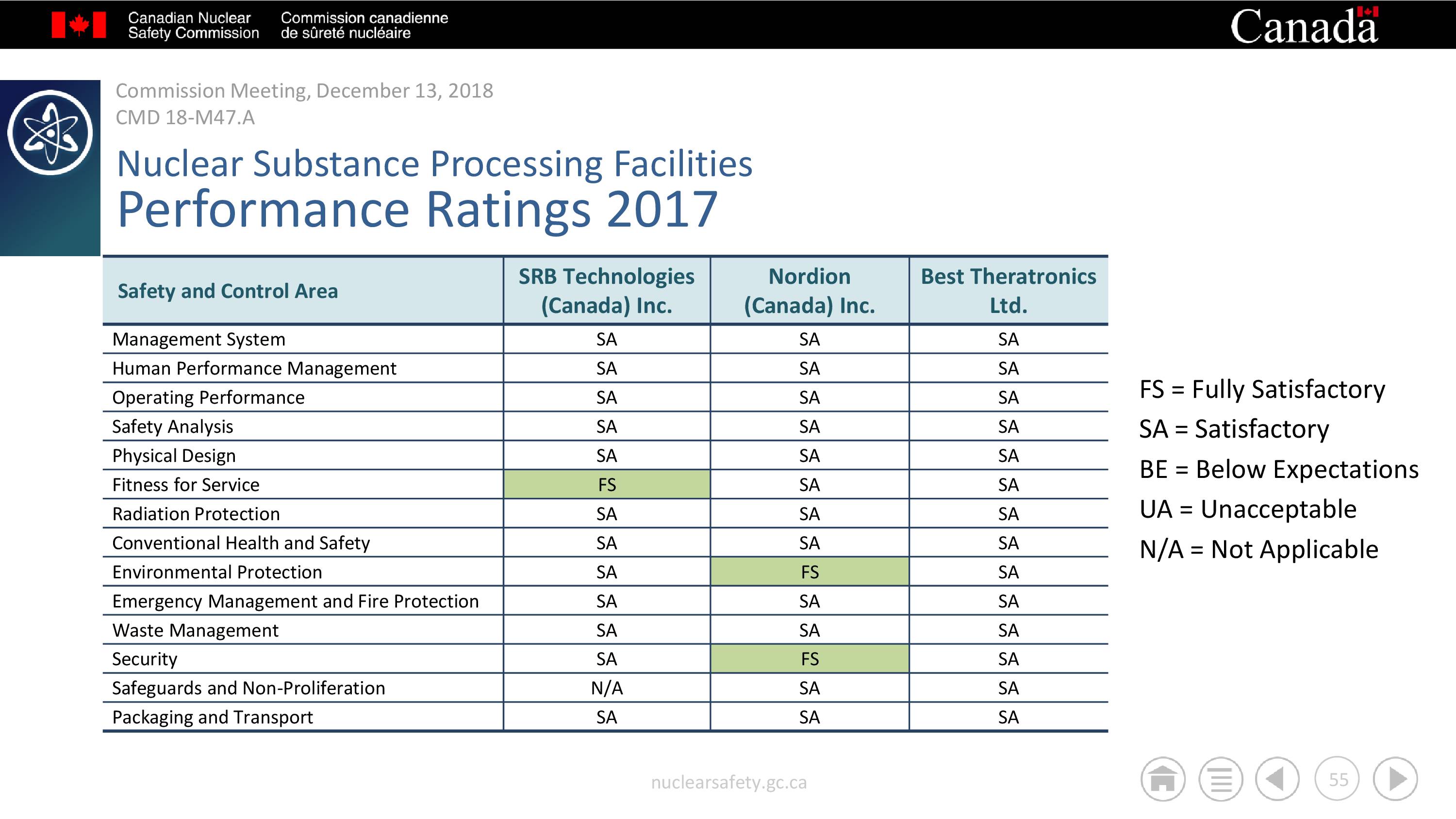Click the green FS cell in Security row
1456x819 pixels.
[x=810, y=659]
